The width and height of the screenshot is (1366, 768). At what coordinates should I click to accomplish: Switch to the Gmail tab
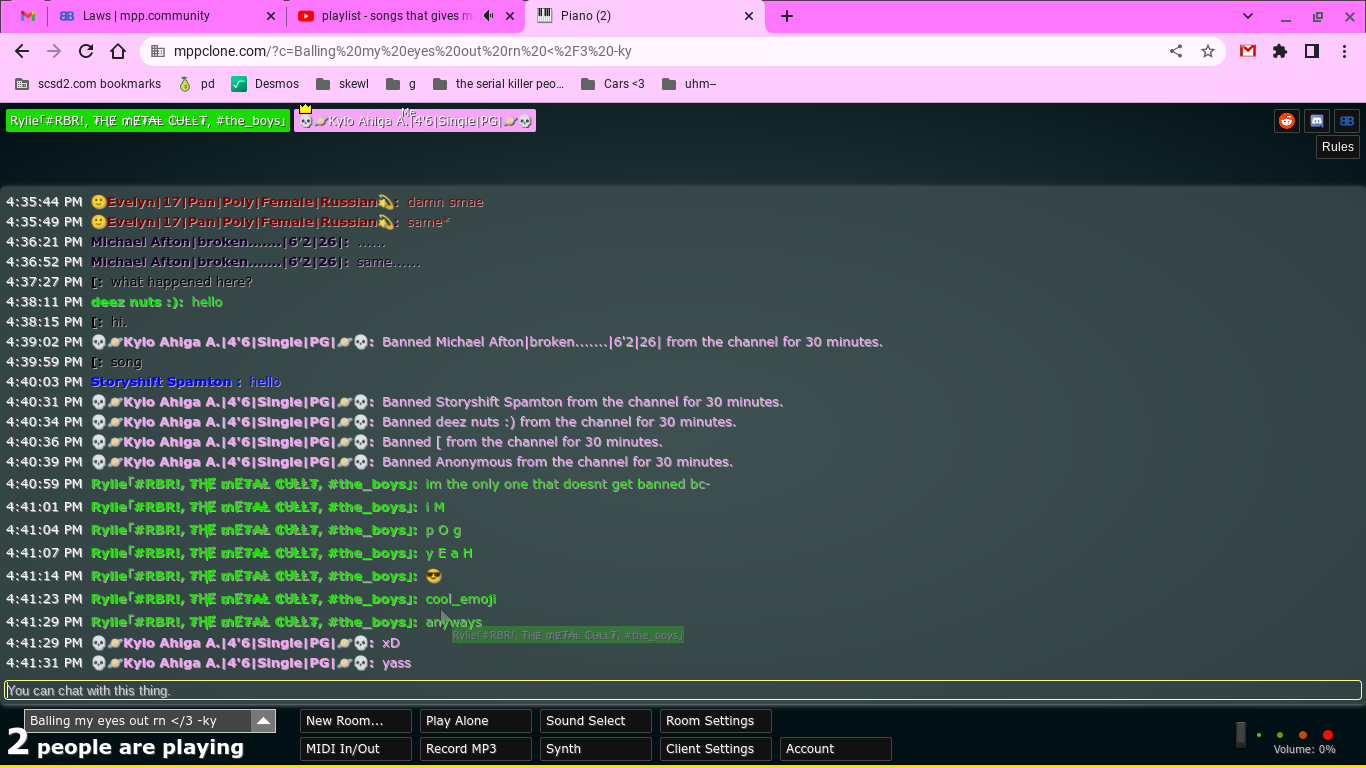pyautogui.click(x=28, y=16)
